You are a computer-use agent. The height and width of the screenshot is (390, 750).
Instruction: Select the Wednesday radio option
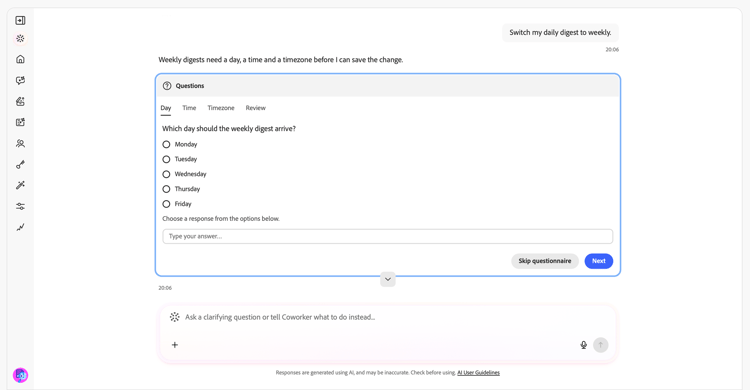166,174
